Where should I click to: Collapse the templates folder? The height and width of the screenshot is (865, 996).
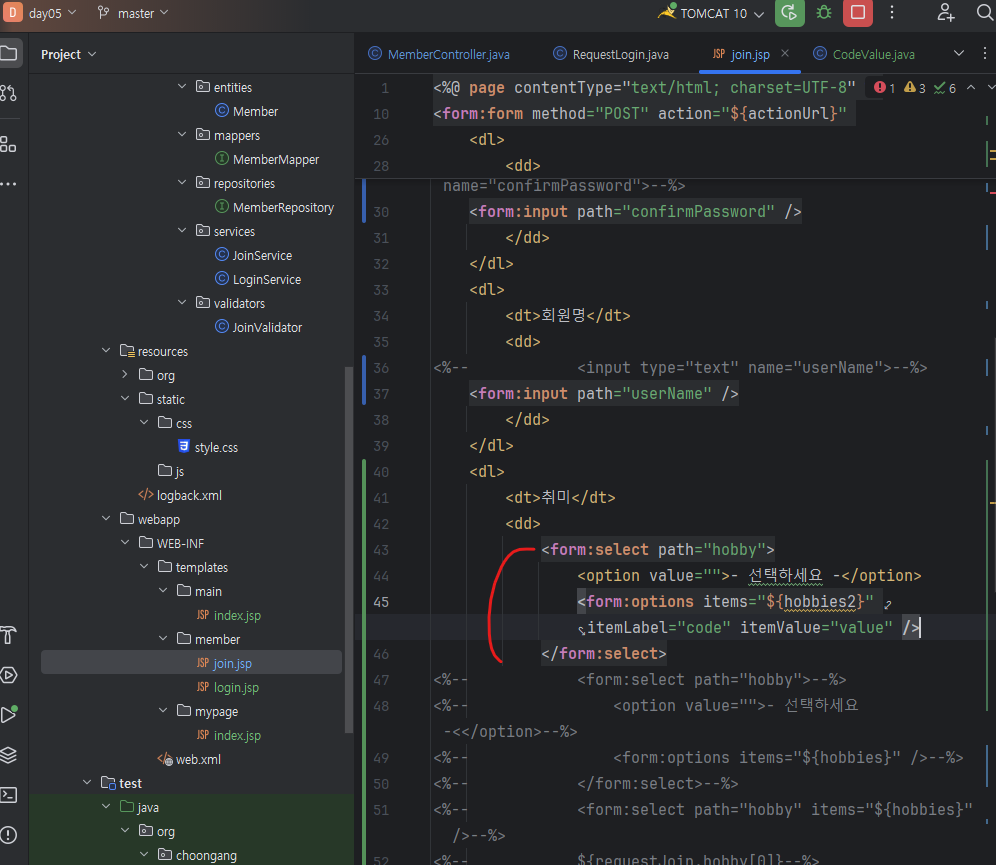tap(144, 566)
